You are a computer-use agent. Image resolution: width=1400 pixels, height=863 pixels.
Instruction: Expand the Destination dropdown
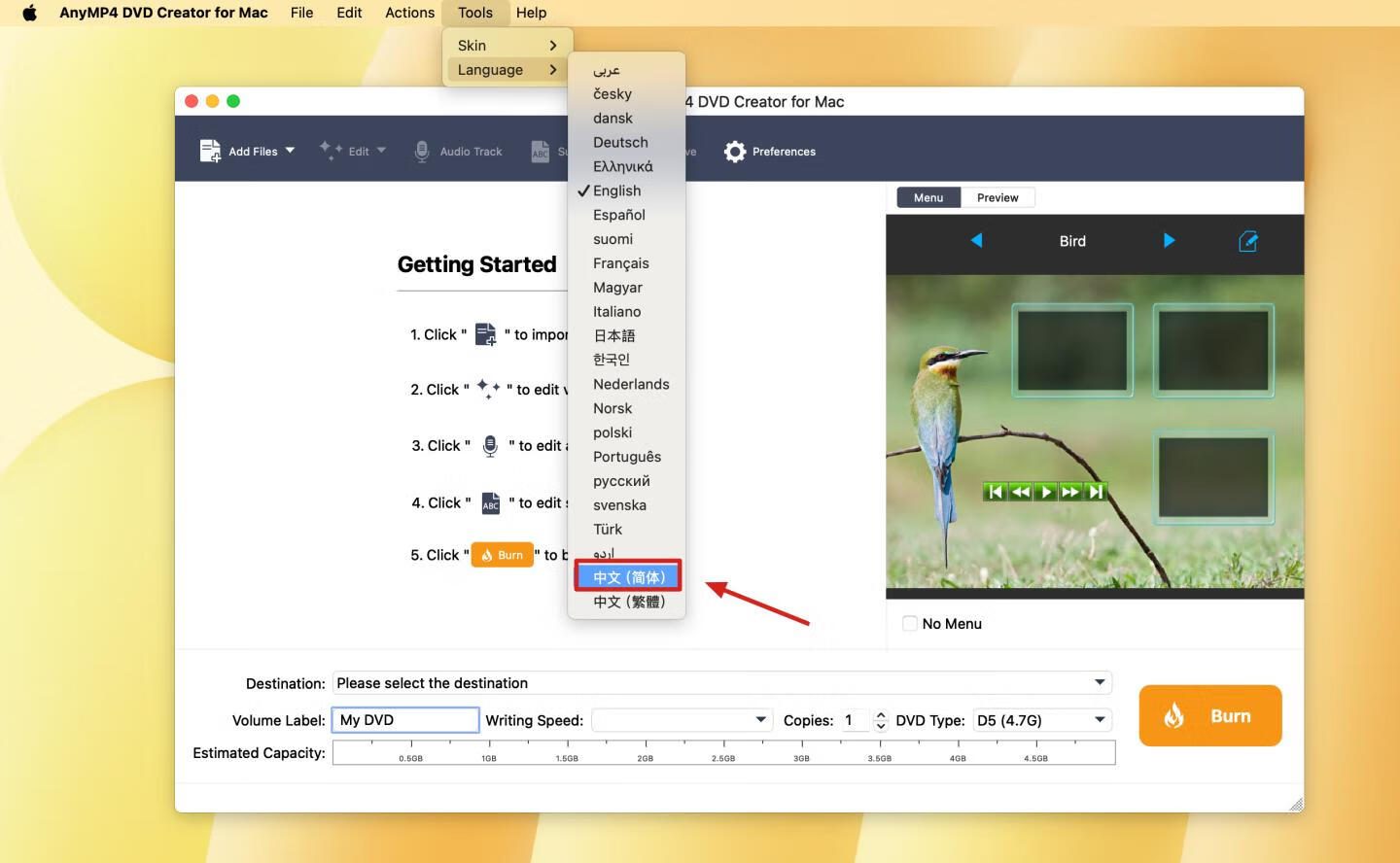1100,682
